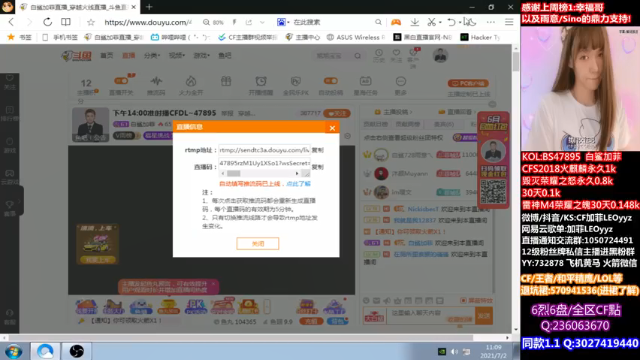Click the rtmp地址 text field
640x360 pixels.
(x=264, y=150)
